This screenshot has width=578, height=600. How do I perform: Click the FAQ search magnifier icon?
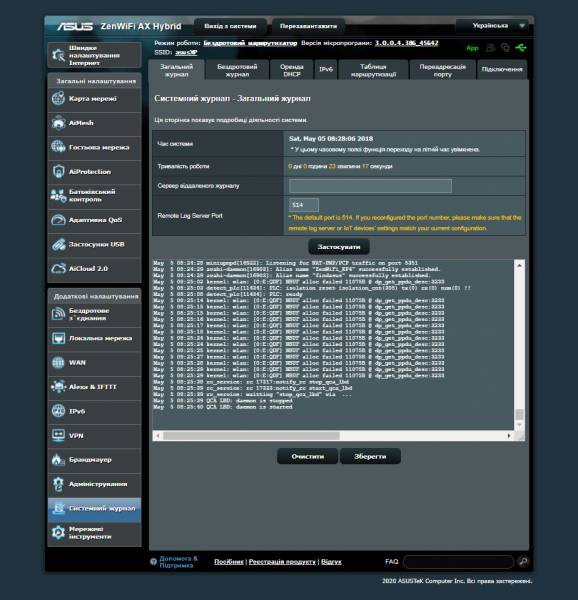(x=523, y=561)
